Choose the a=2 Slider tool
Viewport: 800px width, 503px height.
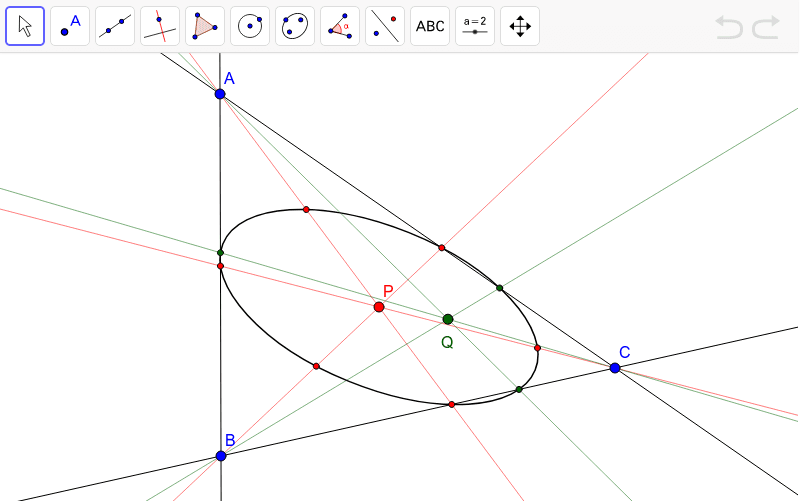475,26
